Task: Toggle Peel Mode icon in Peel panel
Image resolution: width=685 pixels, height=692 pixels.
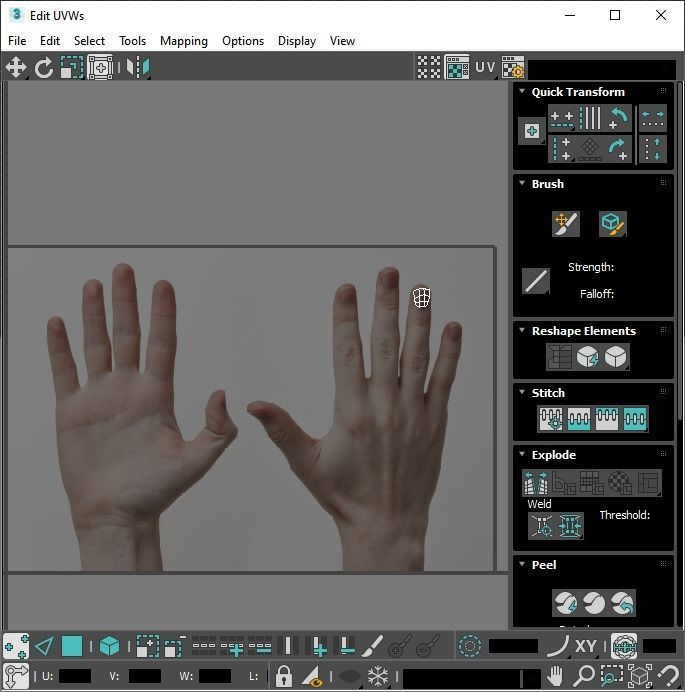Action: click(x=594, y=603)
